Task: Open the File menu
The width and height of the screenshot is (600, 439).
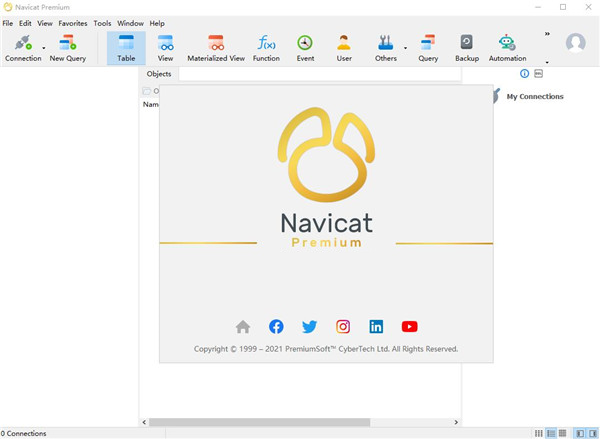Action: pyautogui.click(x=8, y=23)
